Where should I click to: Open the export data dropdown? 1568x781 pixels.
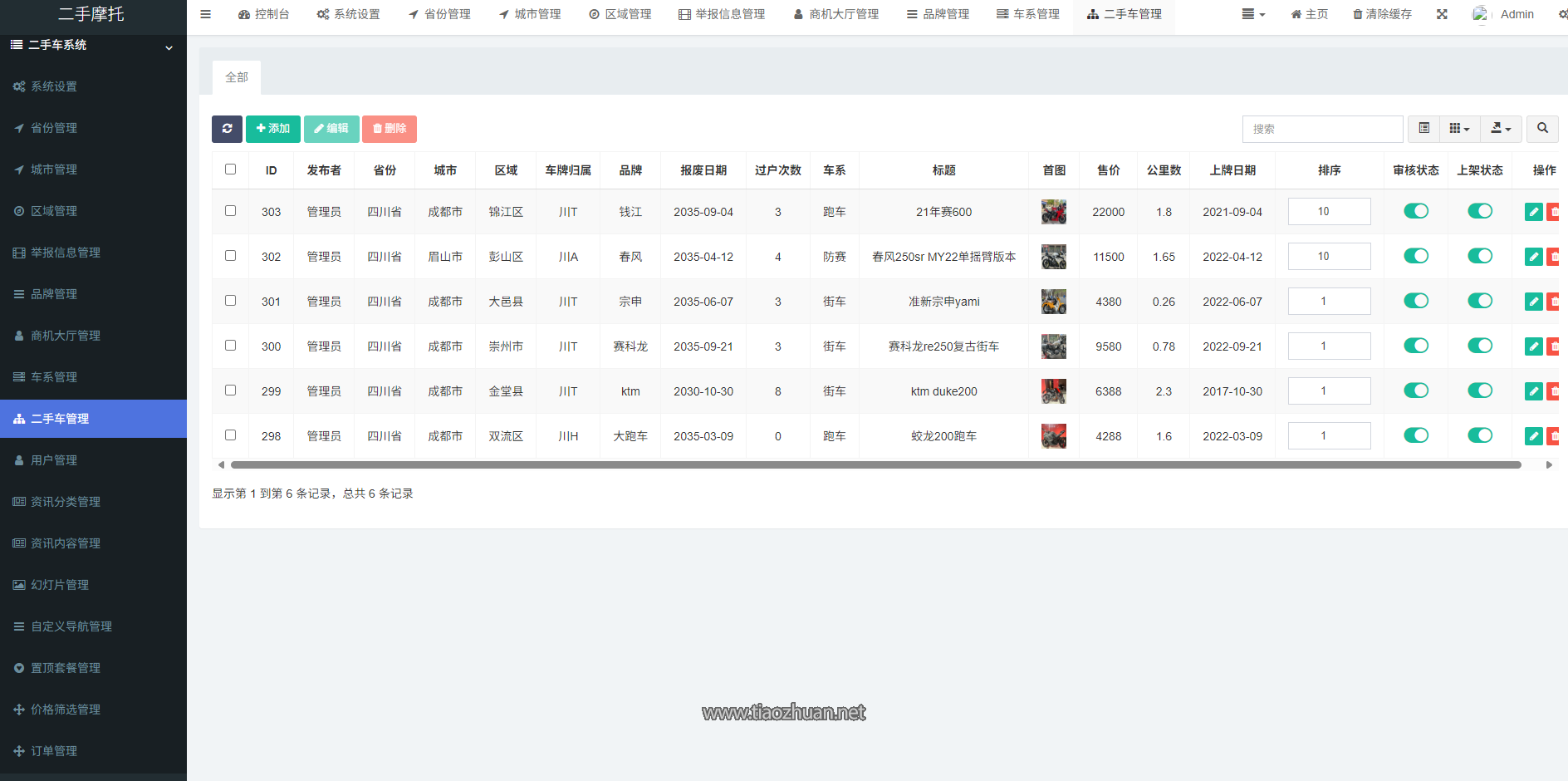click(1501, 129)
